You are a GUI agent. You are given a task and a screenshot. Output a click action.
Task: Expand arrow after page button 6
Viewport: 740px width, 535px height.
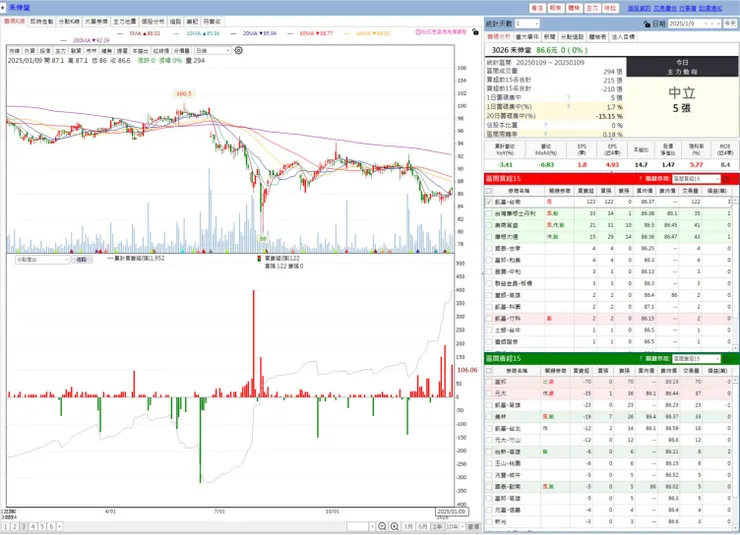pos(59,527)
